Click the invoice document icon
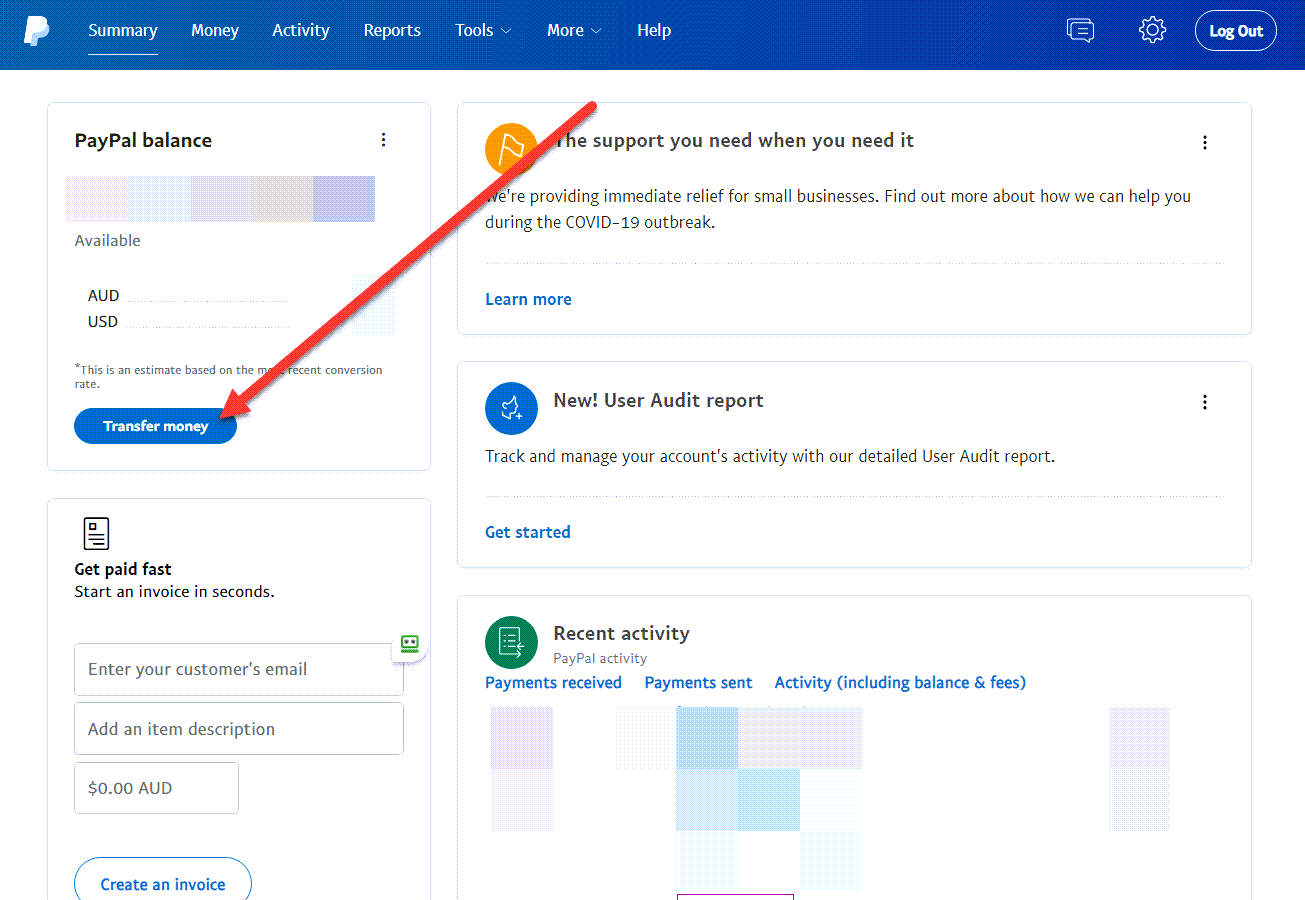The image size is (1305, 900). [x=97, y=533]
